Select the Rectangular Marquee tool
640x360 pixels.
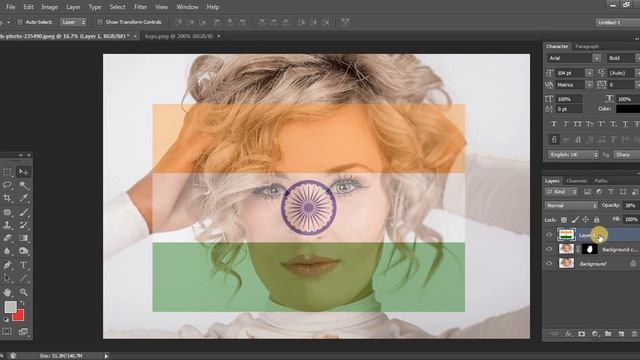[x=7, y=172]
